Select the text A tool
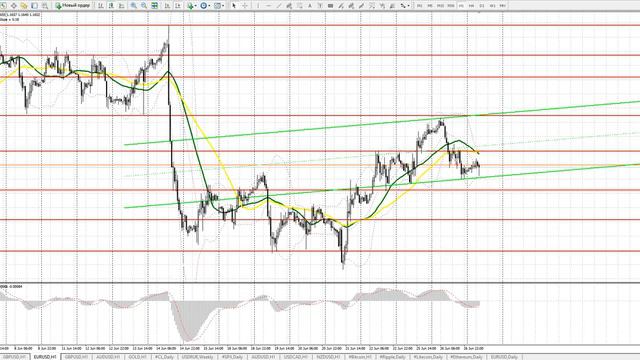The width and height of the screenshot is (640, 360). 310,6
